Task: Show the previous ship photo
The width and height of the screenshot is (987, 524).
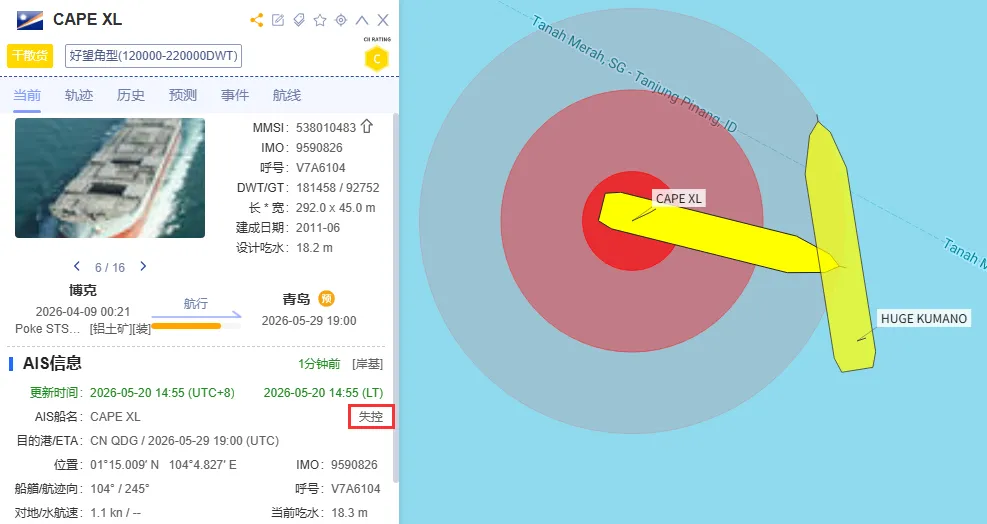Action: pyautogui.click(x=77, y=266)
